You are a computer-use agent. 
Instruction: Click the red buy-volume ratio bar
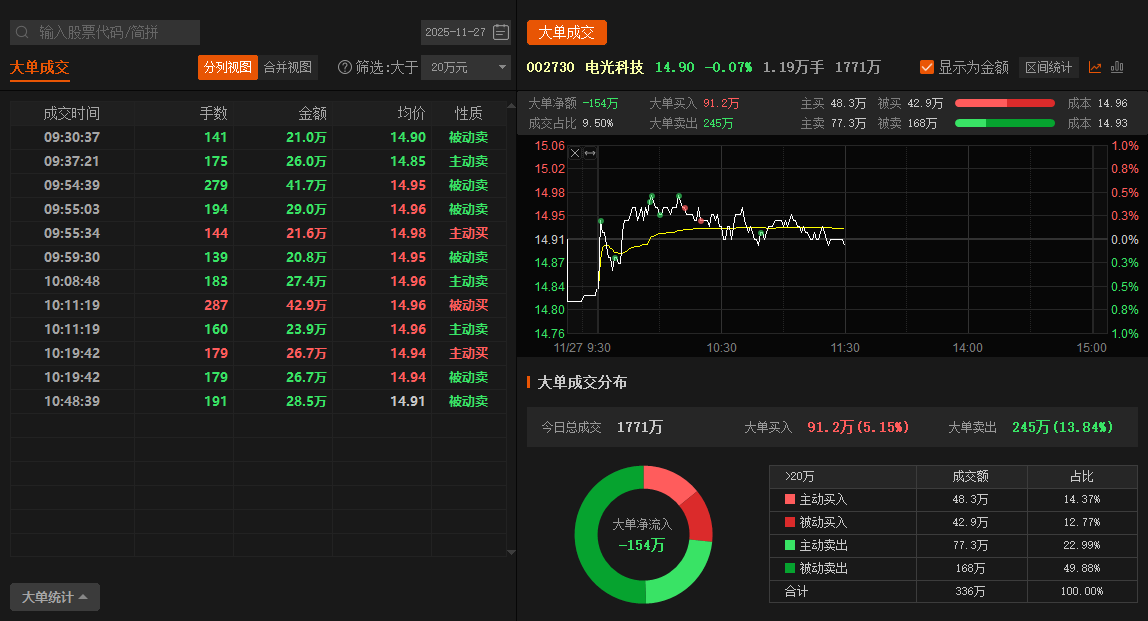click(1004, 103)
